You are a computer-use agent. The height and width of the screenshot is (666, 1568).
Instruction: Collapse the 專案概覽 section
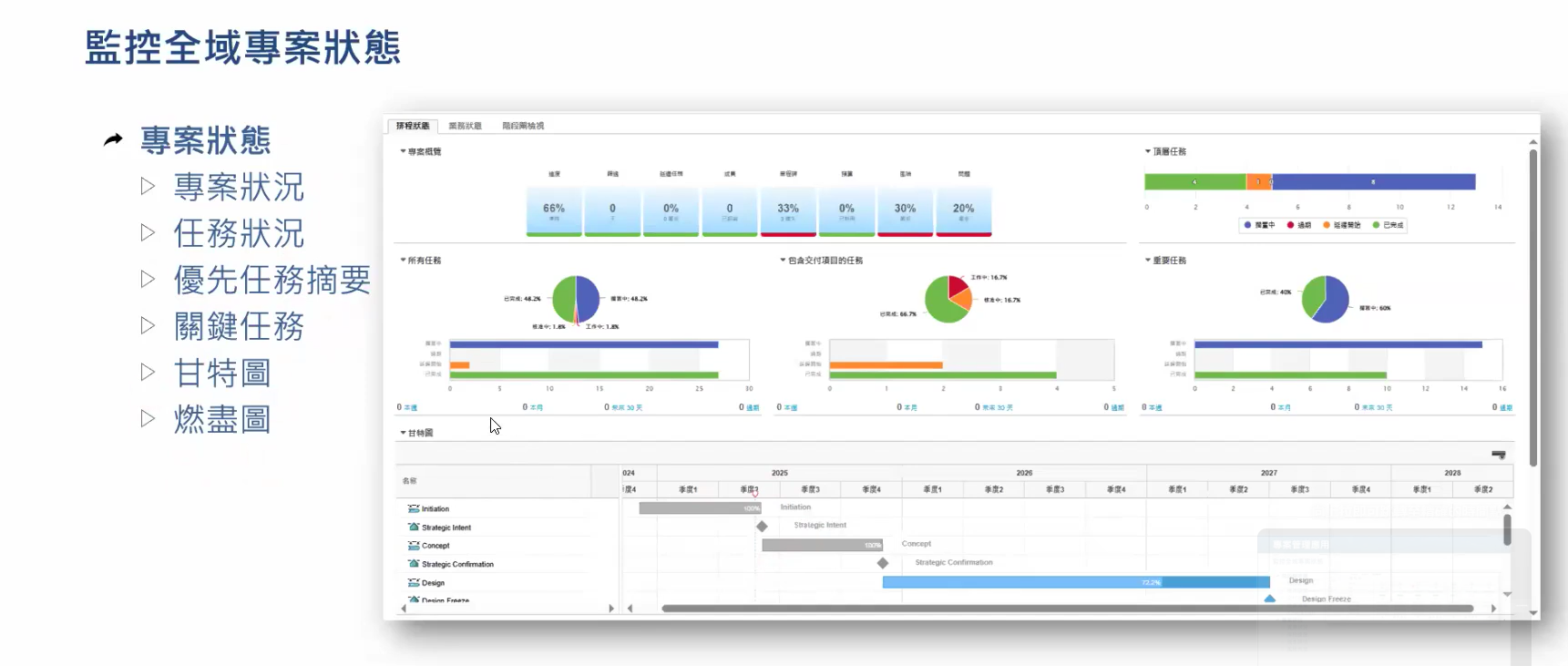[404, 151]
